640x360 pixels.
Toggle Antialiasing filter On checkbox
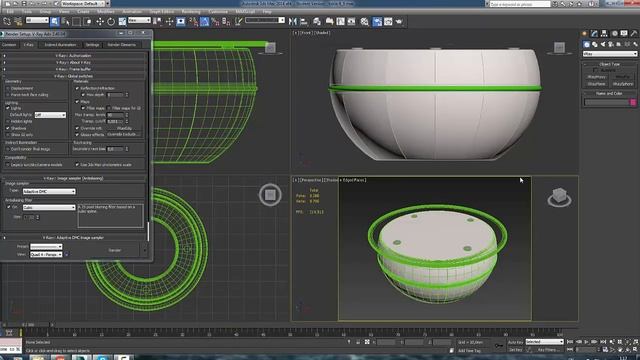[9, 207]
